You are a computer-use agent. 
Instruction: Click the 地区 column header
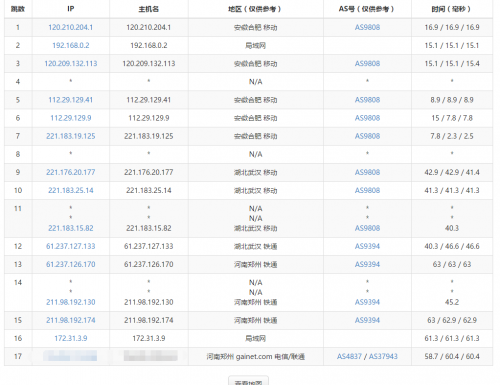click(x=255, y=9)
